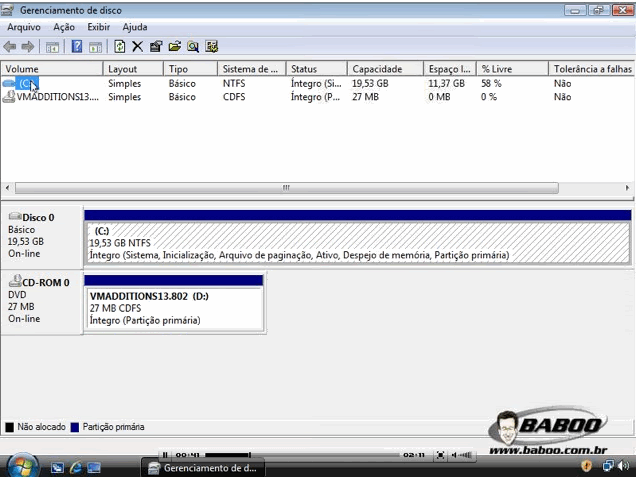Click the 19,53 GB capacity cell
This screenshot has height=477, width=636.
point(370,84)
